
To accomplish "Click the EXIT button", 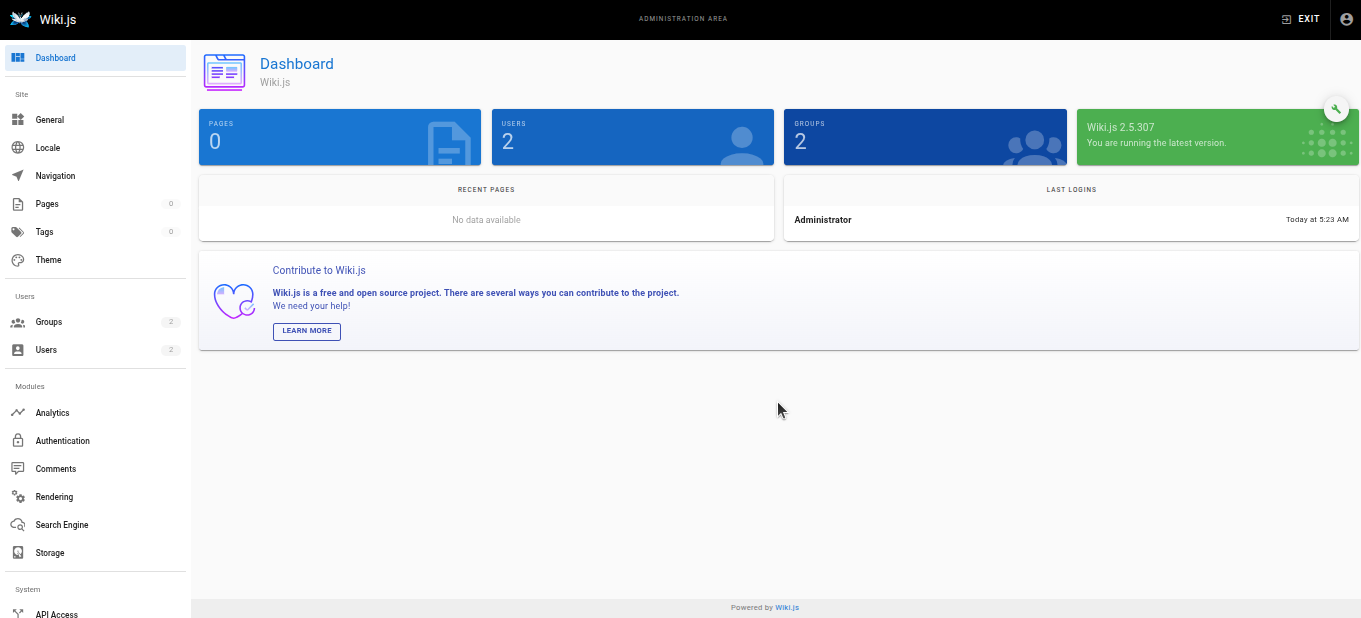I will 1300,19.
